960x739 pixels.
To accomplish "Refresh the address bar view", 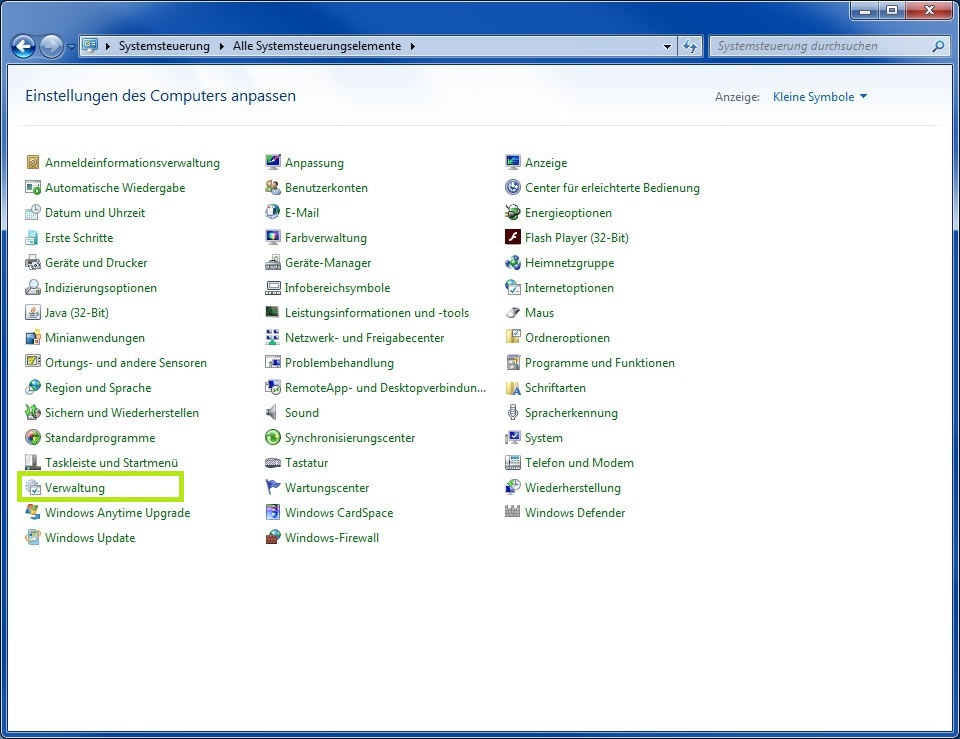I will tap(690, 47).
